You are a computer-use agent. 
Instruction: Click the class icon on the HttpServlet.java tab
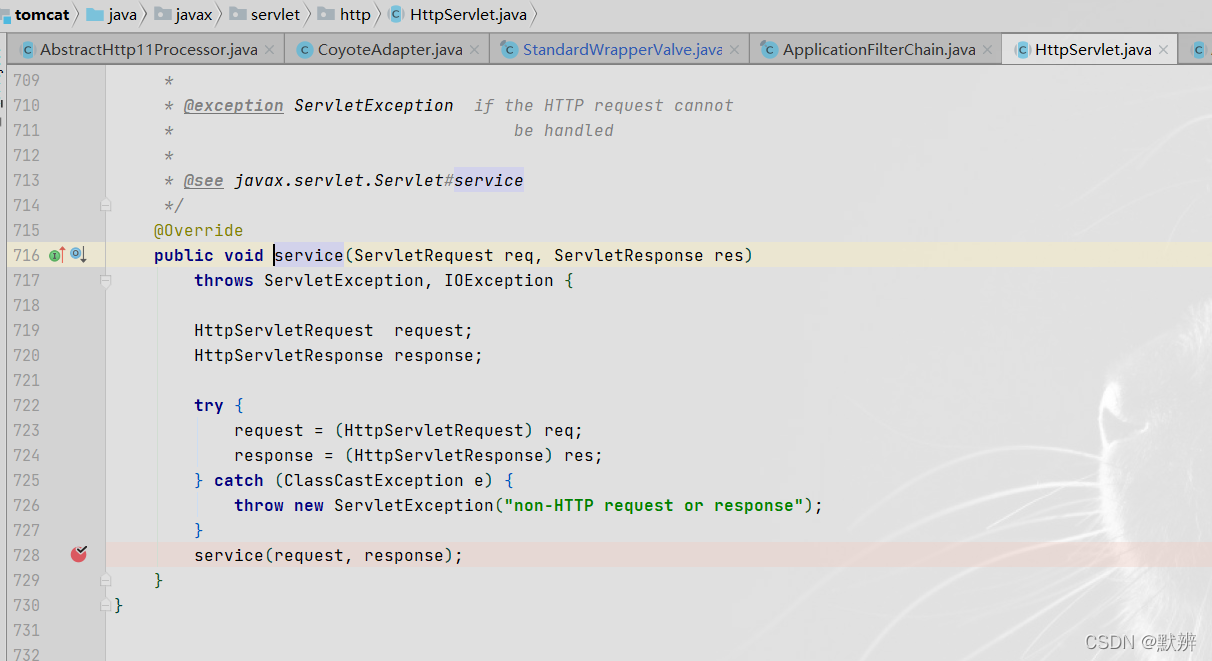(1022, 49)
